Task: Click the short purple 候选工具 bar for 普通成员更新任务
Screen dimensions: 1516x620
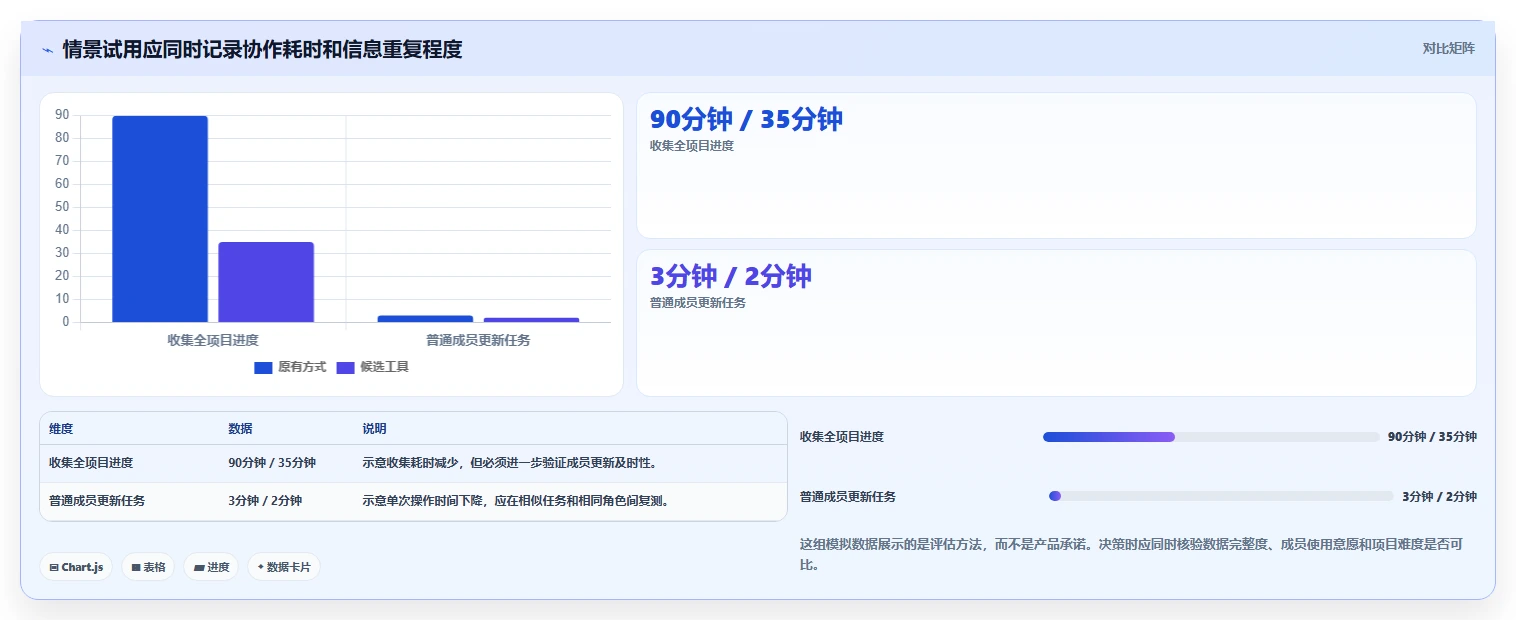Action: click(531, 320)
